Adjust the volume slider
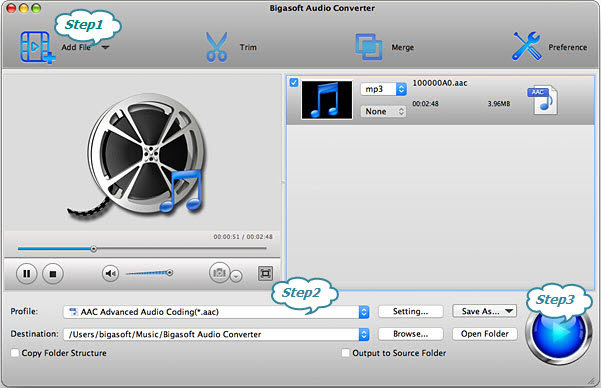The width and height of the screenshot is (601, 388). click(x=149, y=273)
